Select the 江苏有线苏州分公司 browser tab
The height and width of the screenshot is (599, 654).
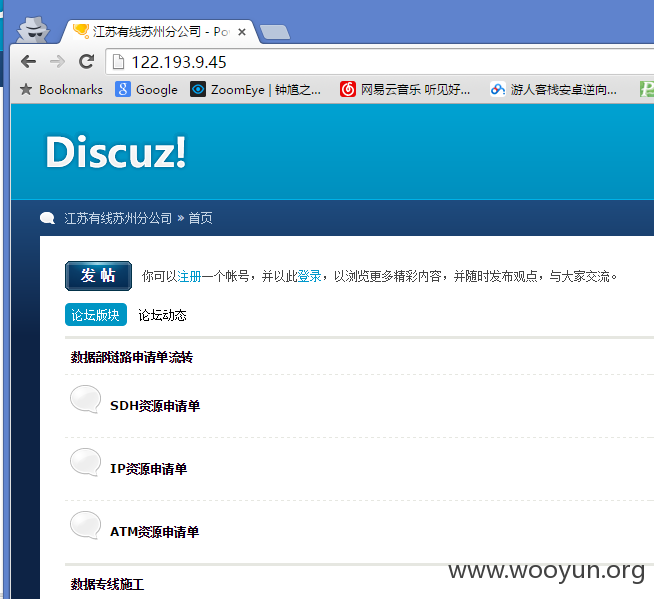161,32
